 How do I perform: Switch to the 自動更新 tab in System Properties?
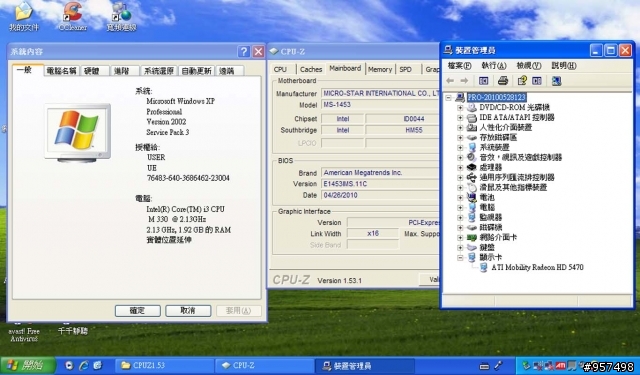click(x=196, y=71)
